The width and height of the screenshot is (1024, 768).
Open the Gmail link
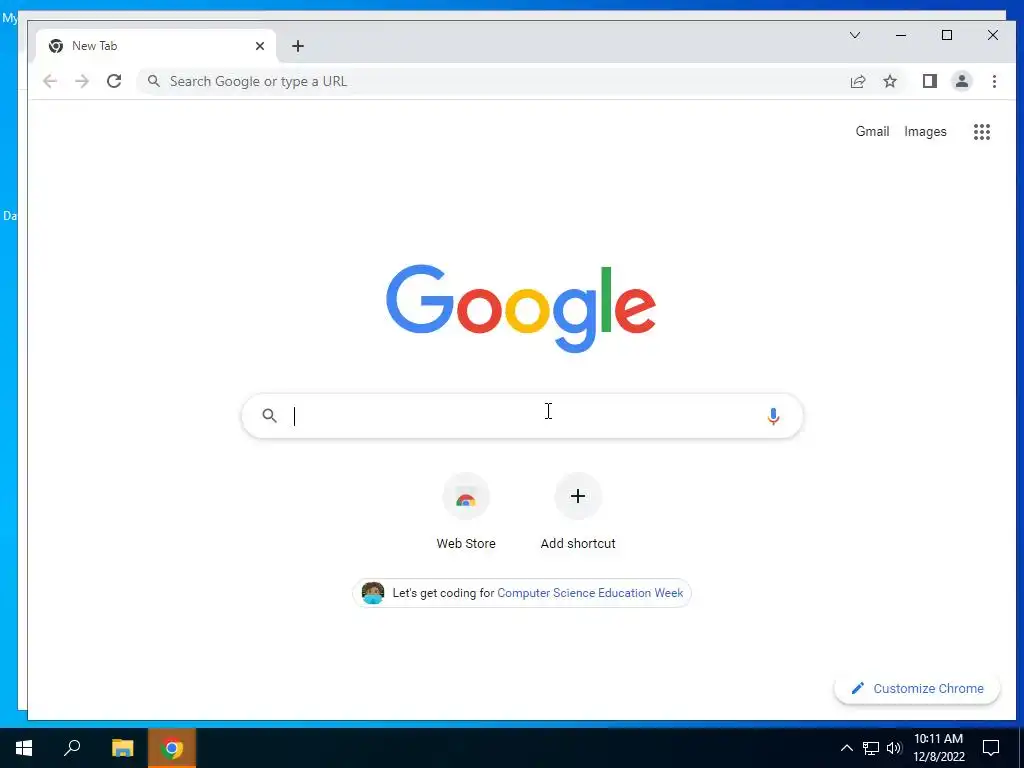tap(872, 131)
